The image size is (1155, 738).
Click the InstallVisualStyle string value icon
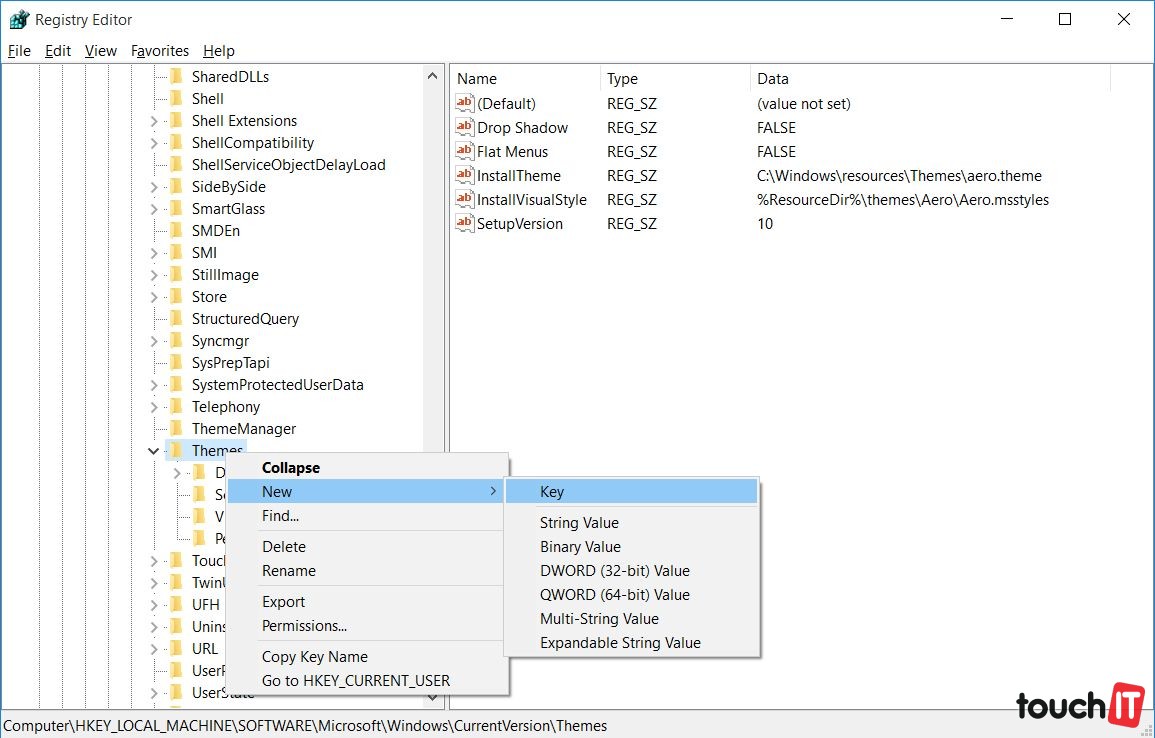464,200
